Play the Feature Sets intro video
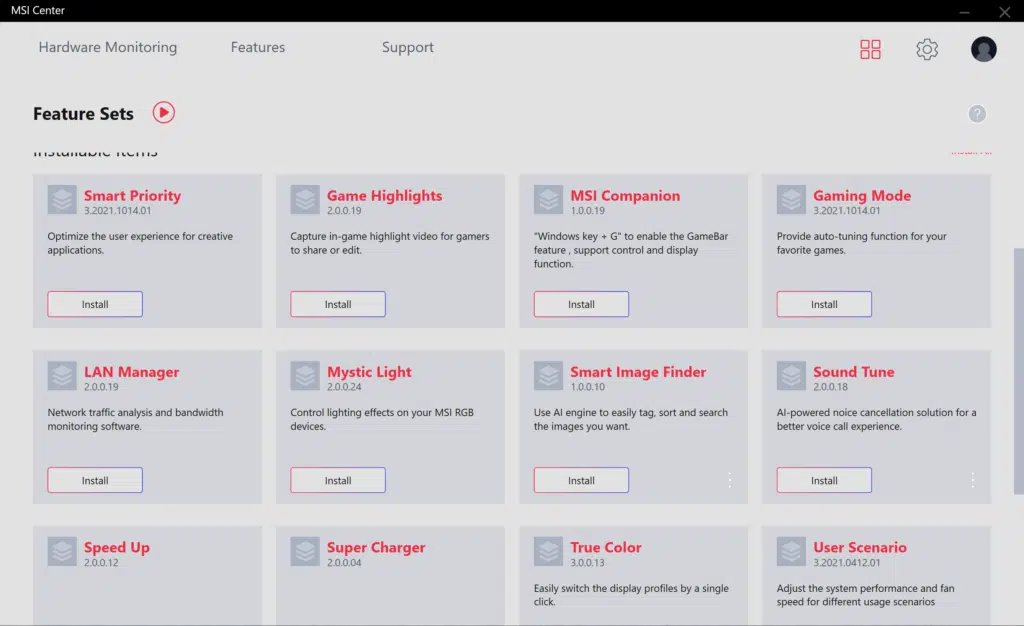Image resolution: width=1024 pixels, height=626 pixels. click(x=163, y=112)
